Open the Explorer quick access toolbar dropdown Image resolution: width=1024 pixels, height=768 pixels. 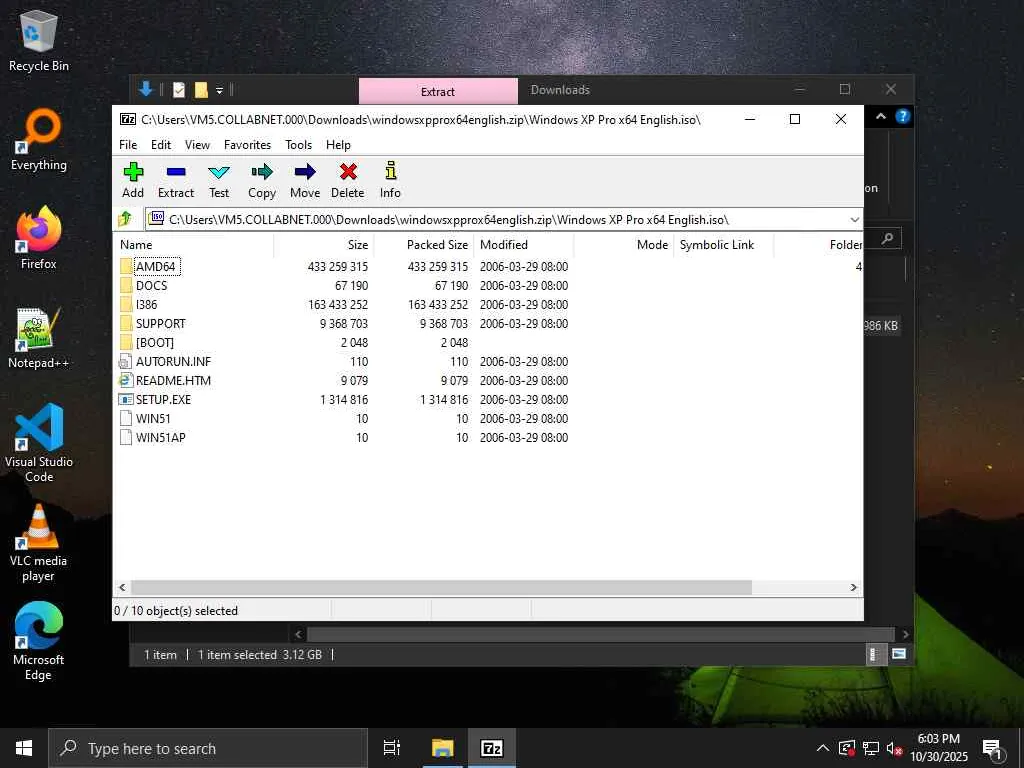click(219, 90)
